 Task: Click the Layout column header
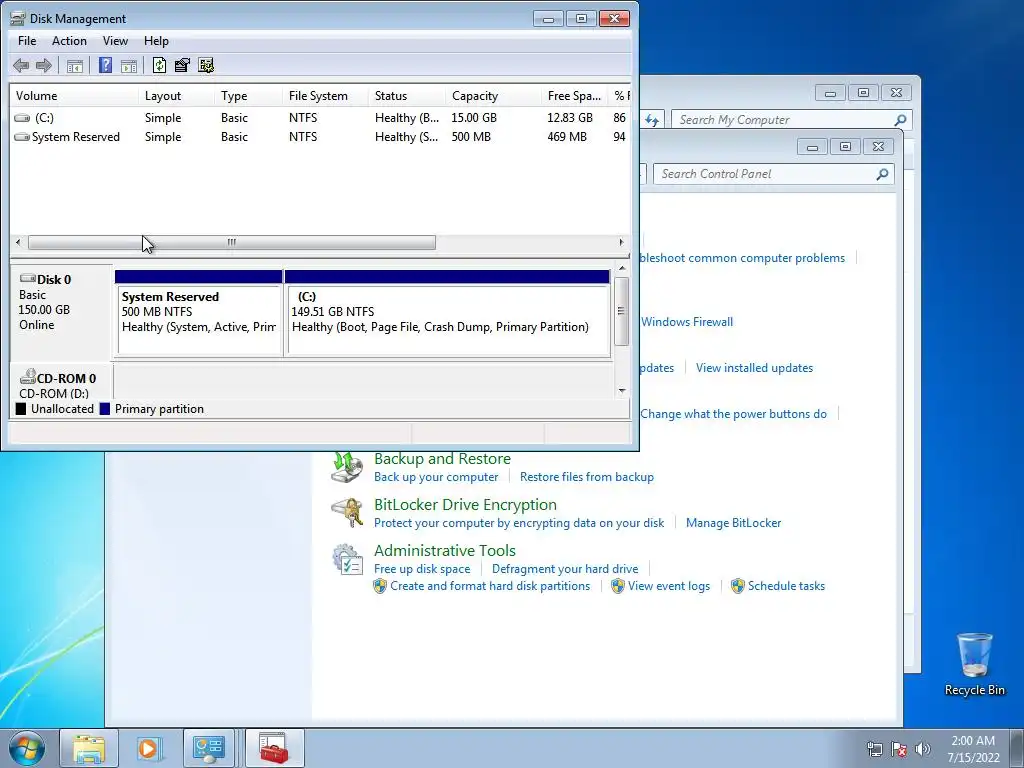pos(176,96)
